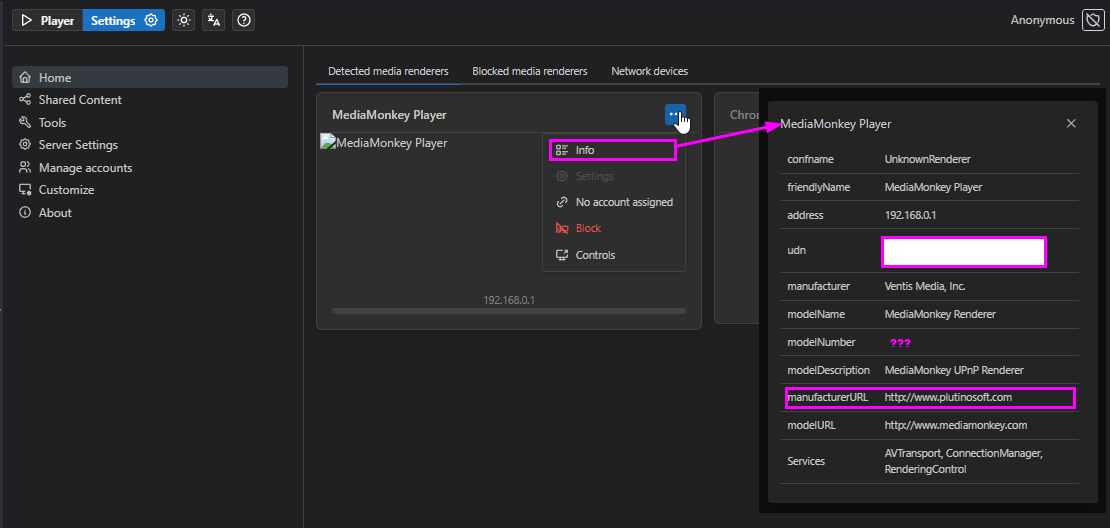Viewport: 1110px width, 528px height.
Task: Open the language translation icon
Action: click(x=213, y=20)
